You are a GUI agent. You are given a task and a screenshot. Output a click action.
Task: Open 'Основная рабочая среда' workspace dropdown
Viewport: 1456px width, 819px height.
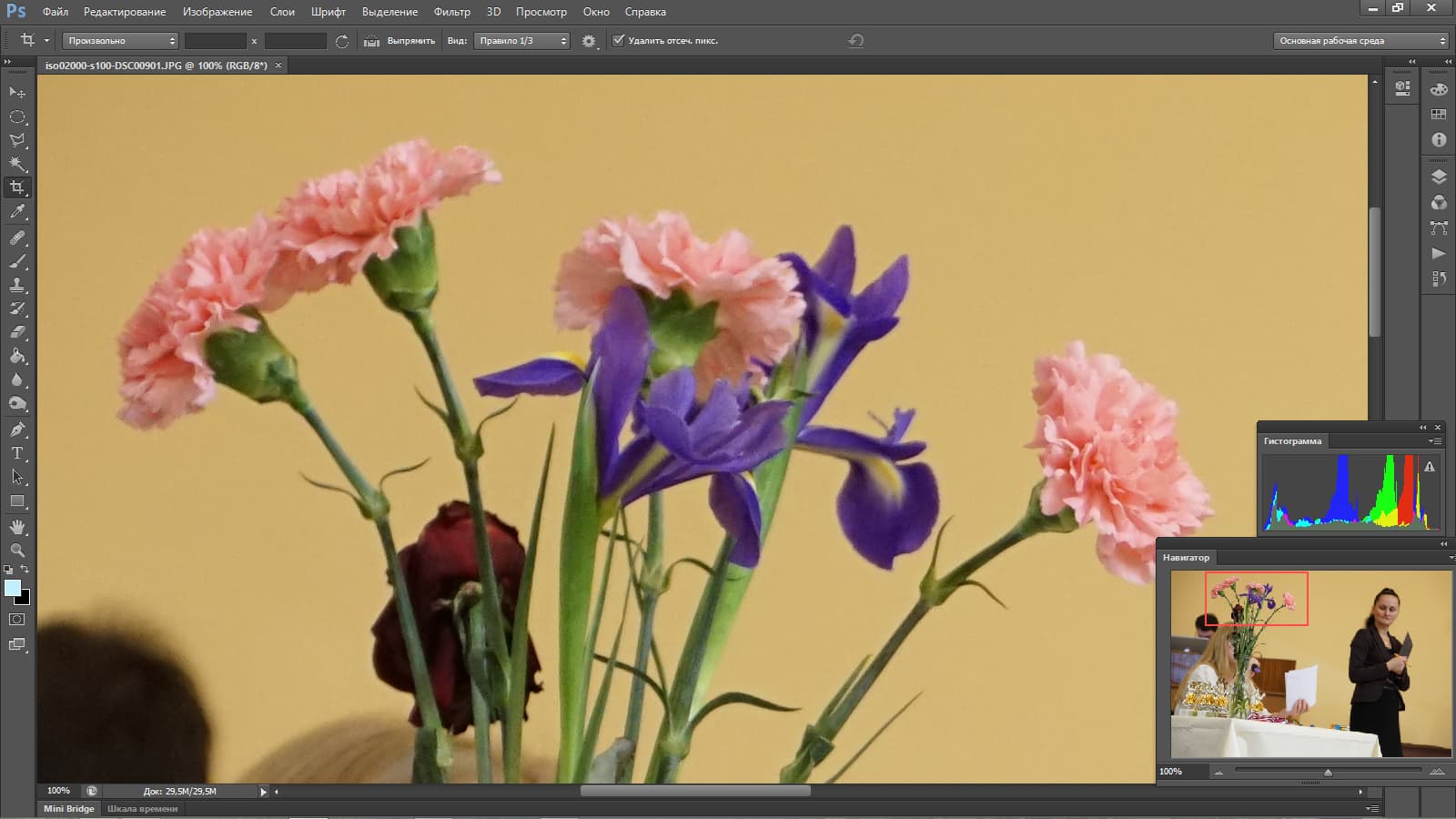tap(1360, 41)
